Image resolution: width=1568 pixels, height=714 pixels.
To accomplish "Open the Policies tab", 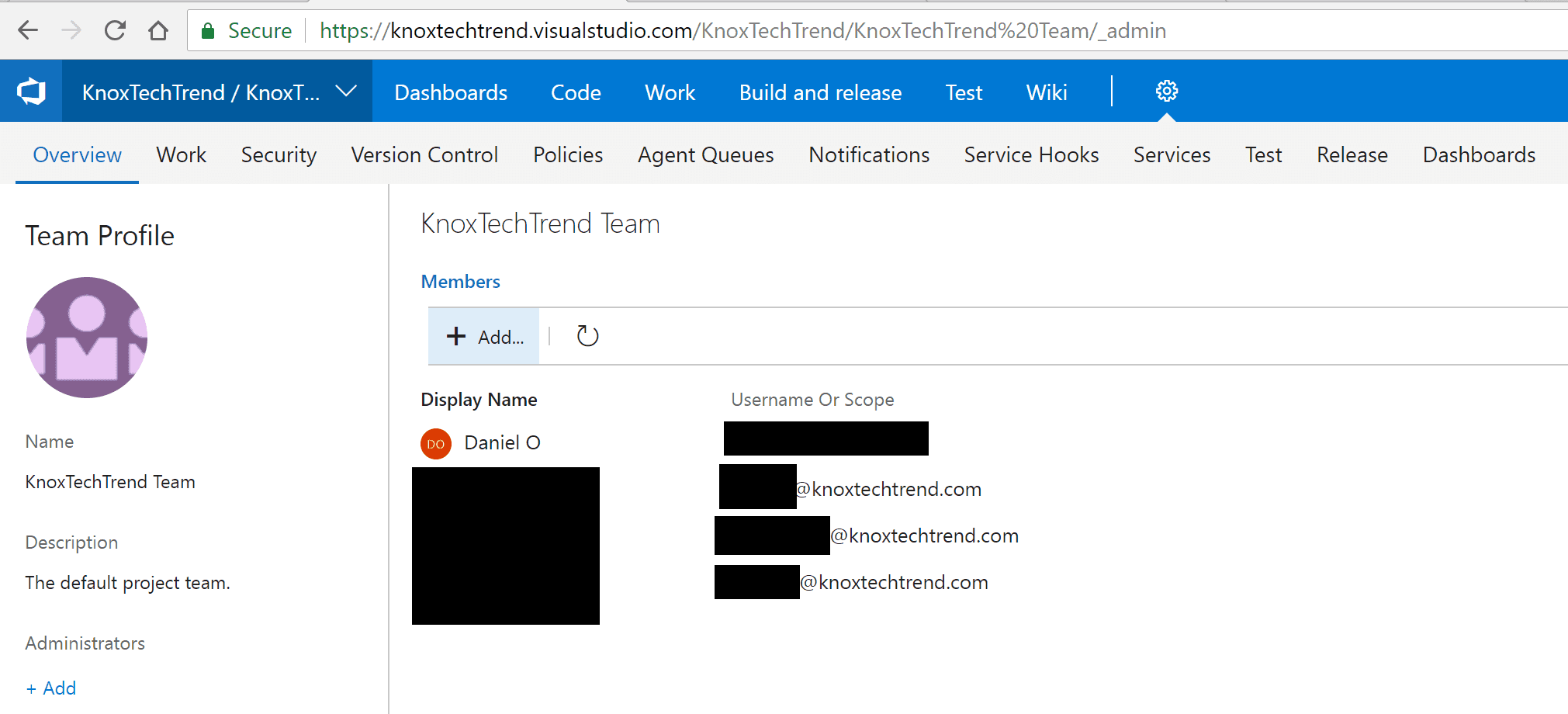I will click(x=568, y=154).
